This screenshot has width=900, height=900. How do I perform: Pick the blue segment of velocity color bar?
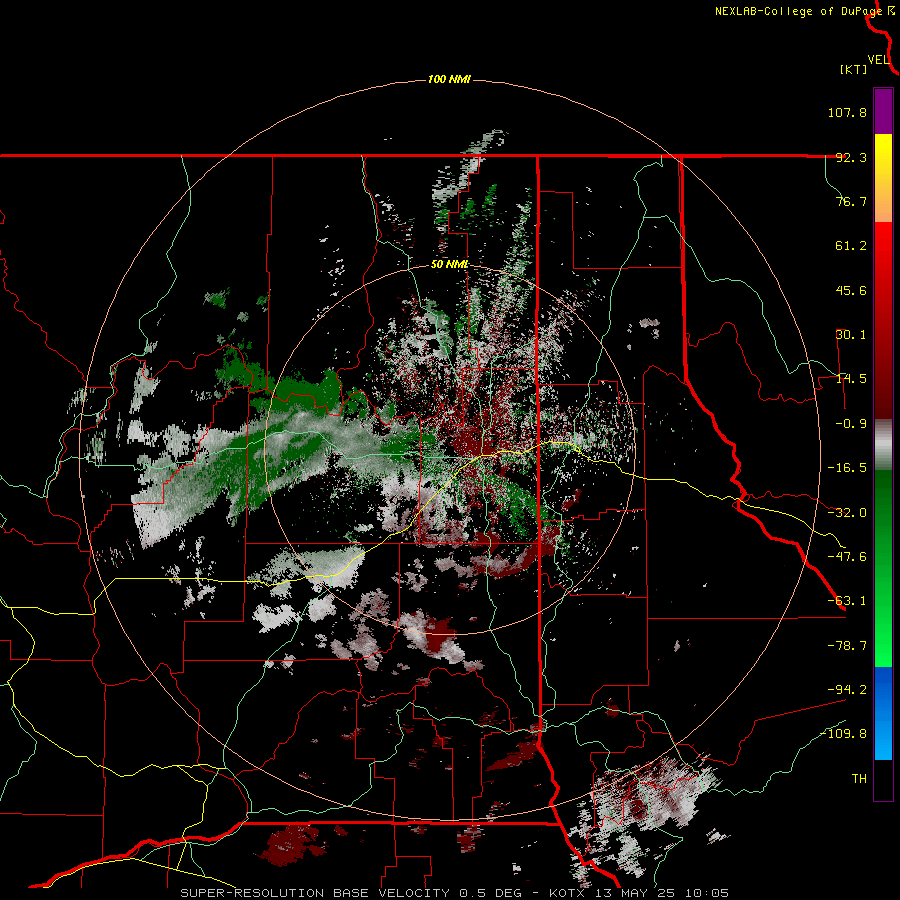[x=883, y=713]
